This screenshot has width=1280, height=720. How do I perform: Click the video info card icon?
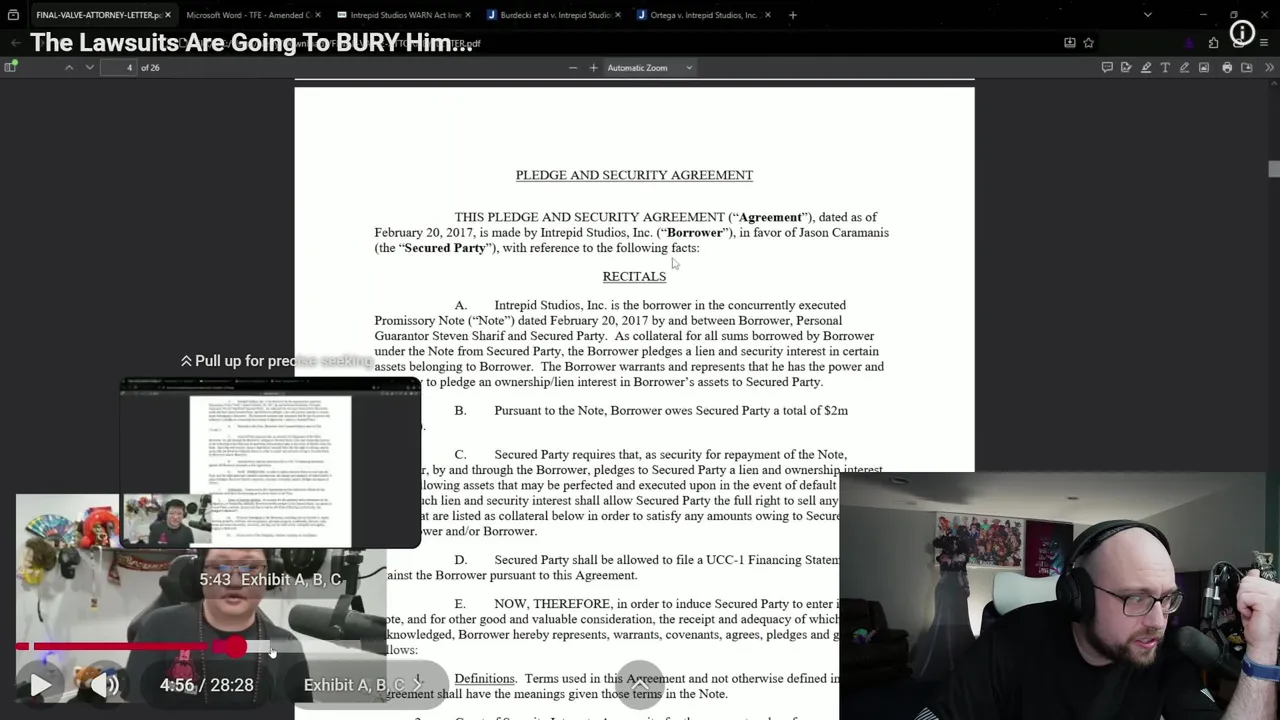(x=1242, y=33)
